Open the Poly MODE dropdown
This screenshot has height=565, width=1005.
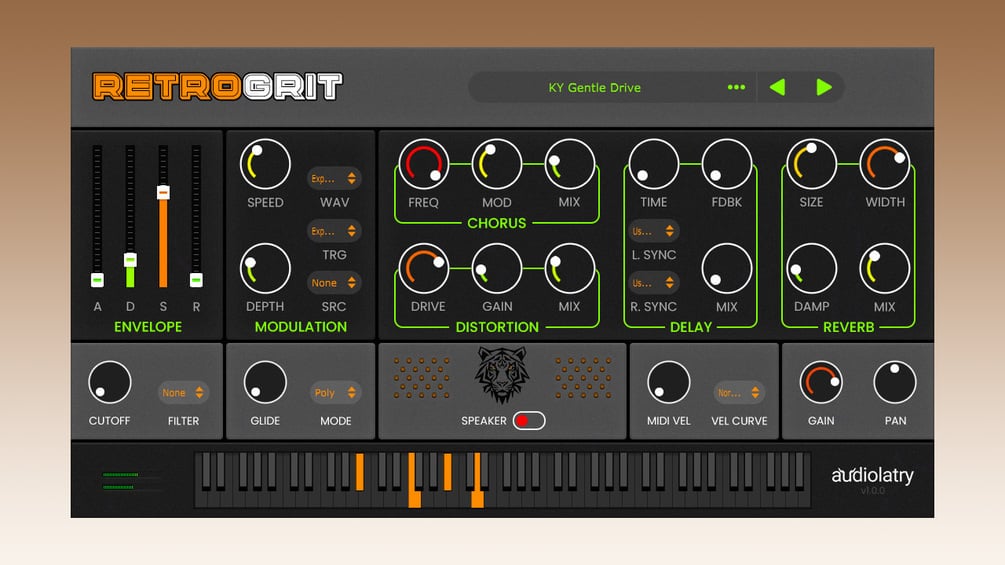tap(335, 393)
